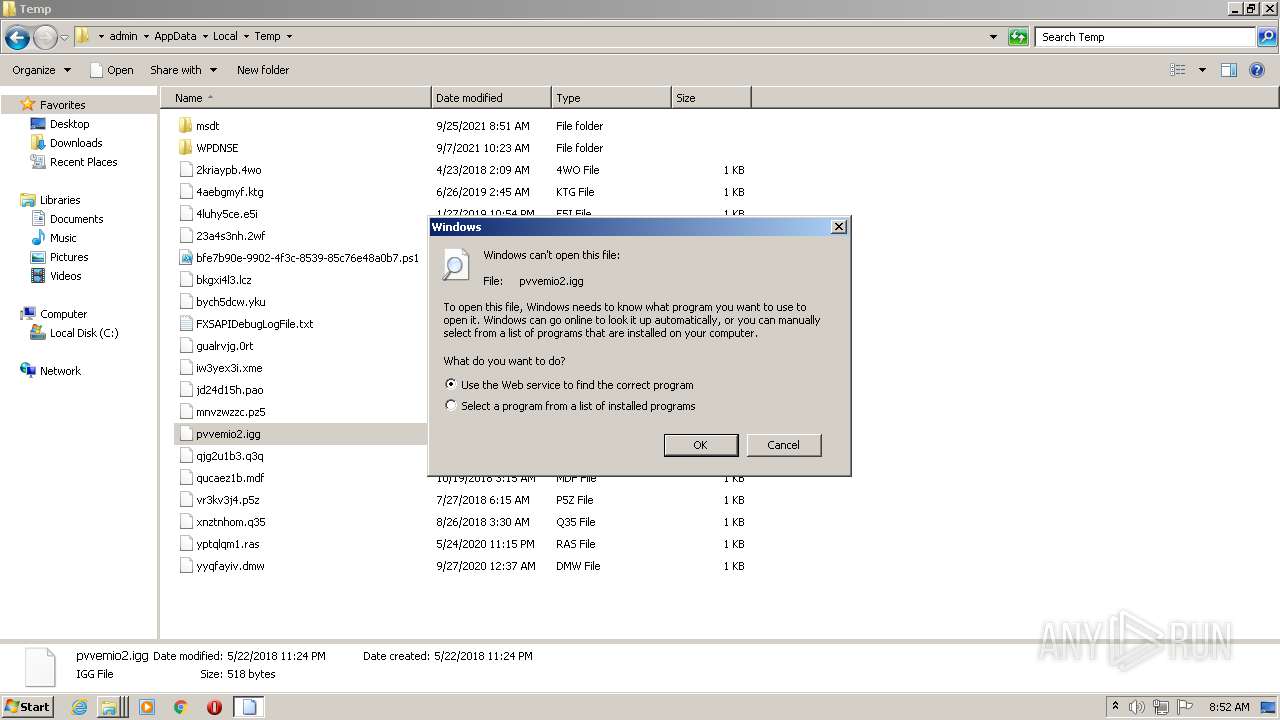Open Recent Places in Favorites
1280x720 pixels.
click(x=83, y=162)
